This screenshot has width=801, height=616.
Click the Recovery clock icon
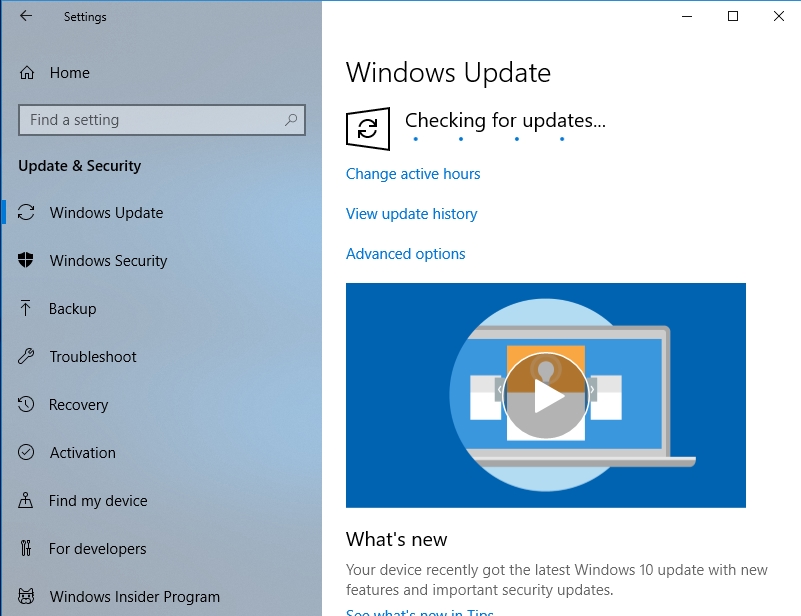tap(27, 405)
